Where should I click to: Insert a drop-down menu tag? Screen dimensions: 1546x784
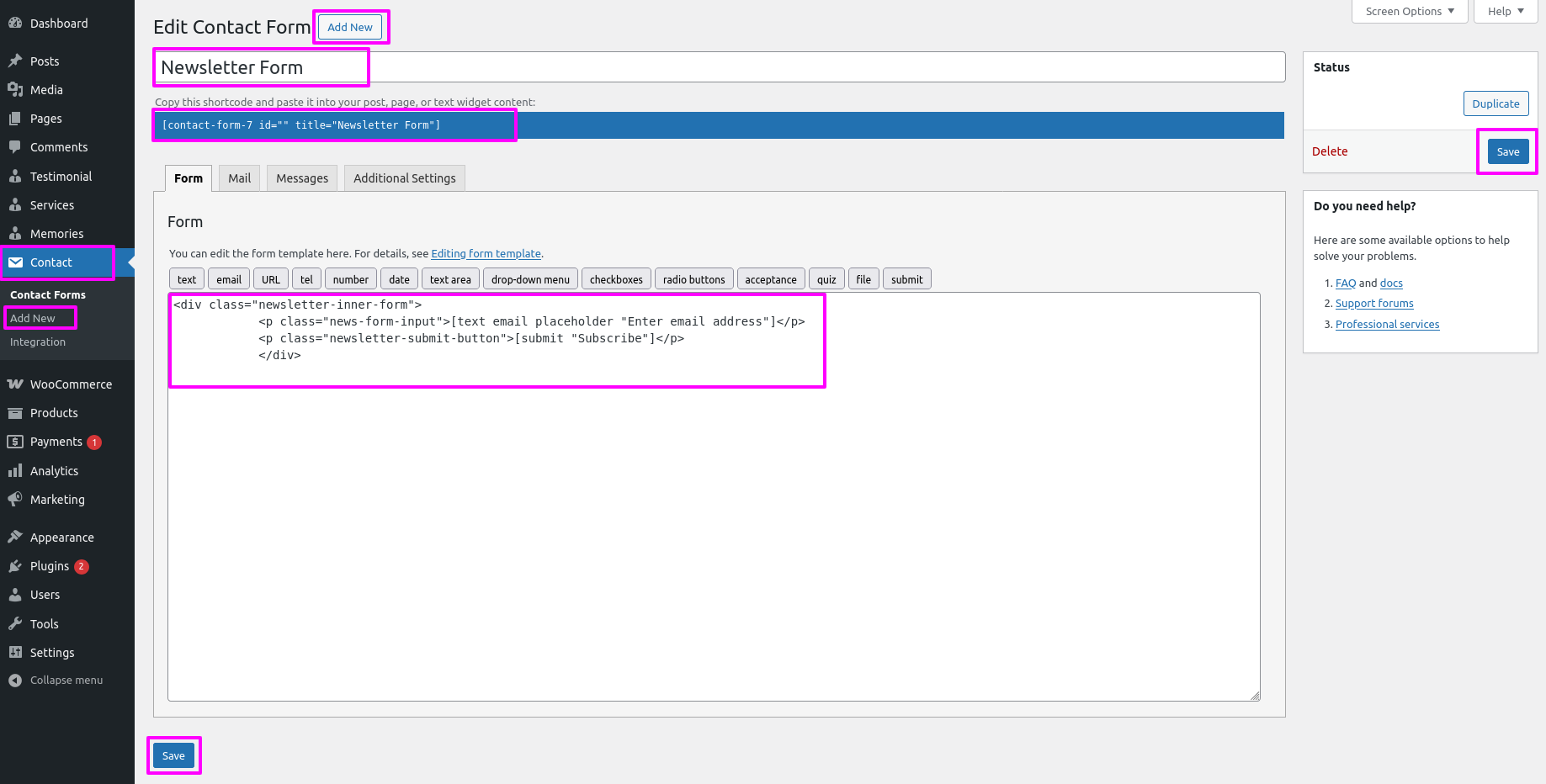pos(530,279)
